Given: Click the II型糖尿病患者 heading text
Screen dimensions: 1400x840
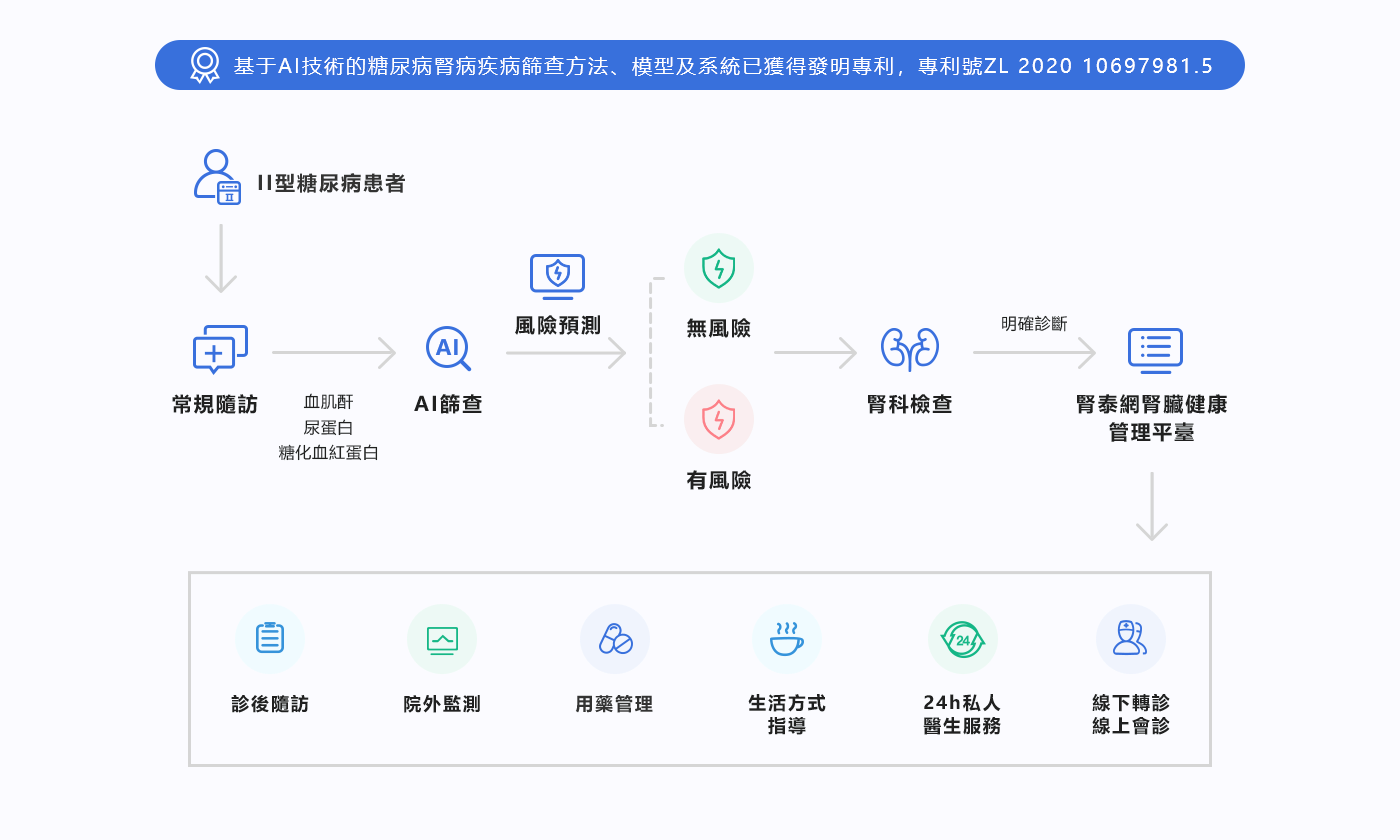Looking at the screenshot, I should pyautogui.click(x=331, y=184).
